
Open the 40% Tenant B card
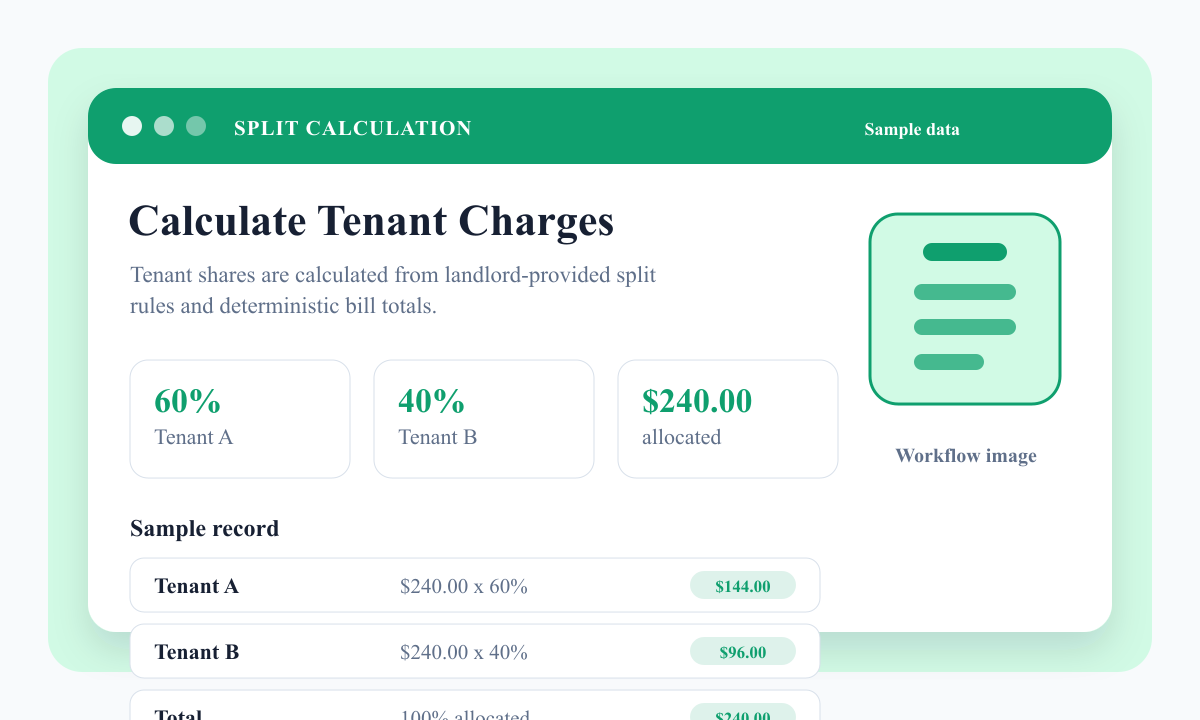pyautogui.click(x=484, y=419)
